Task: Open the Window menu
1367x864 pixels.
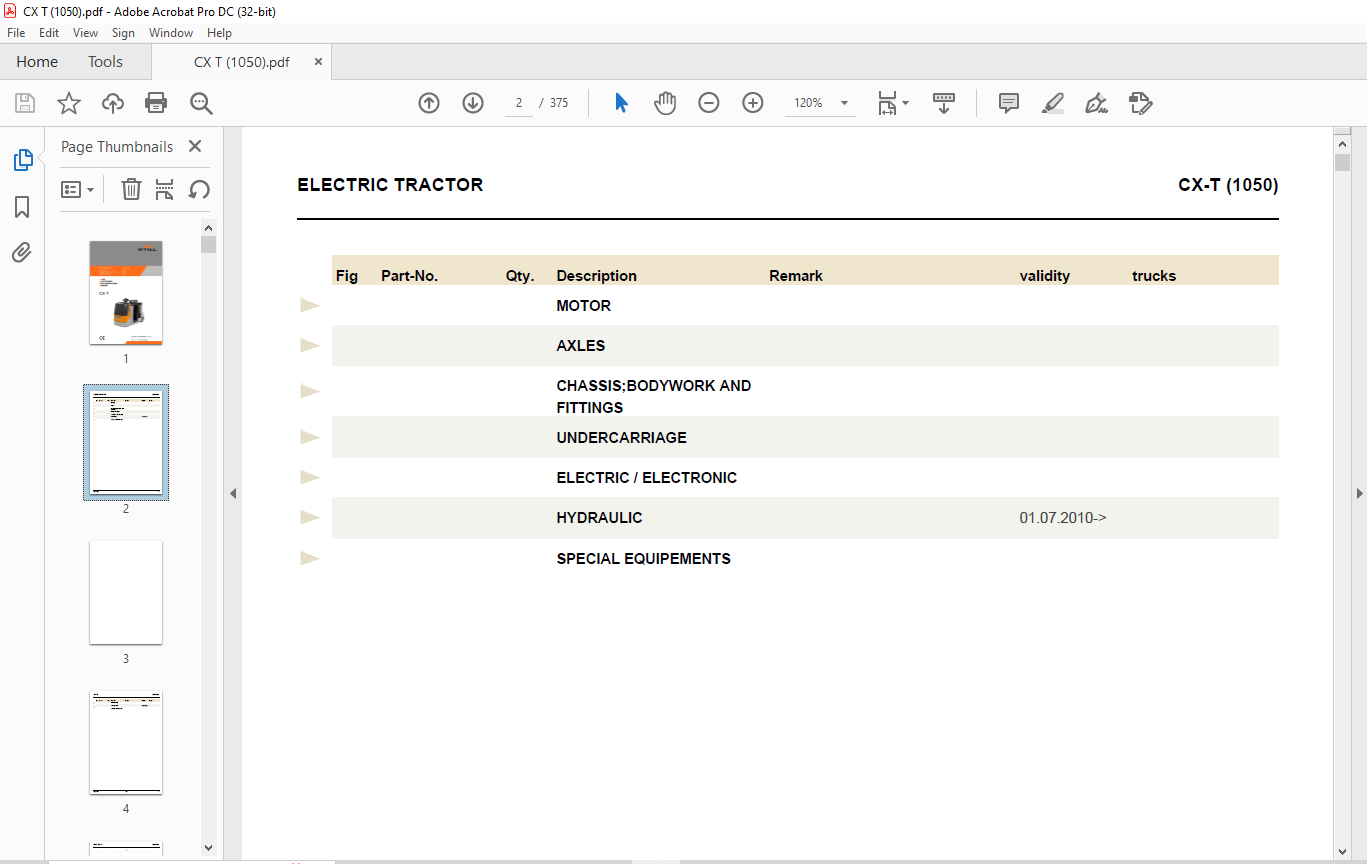Action: (171, 33)
